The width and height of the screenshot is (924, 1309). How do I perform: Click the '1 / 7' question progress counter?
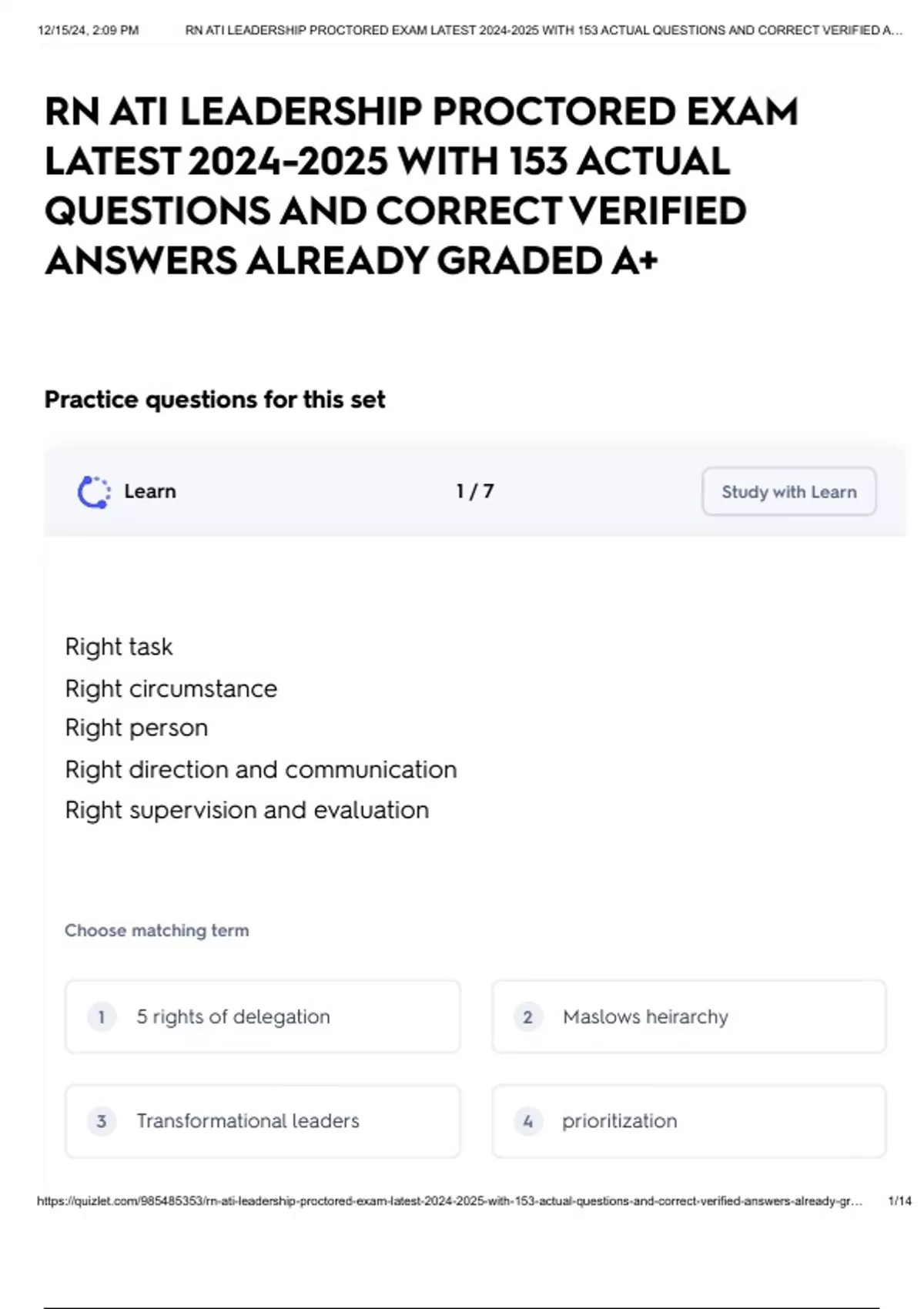click(x=474, y=491)
